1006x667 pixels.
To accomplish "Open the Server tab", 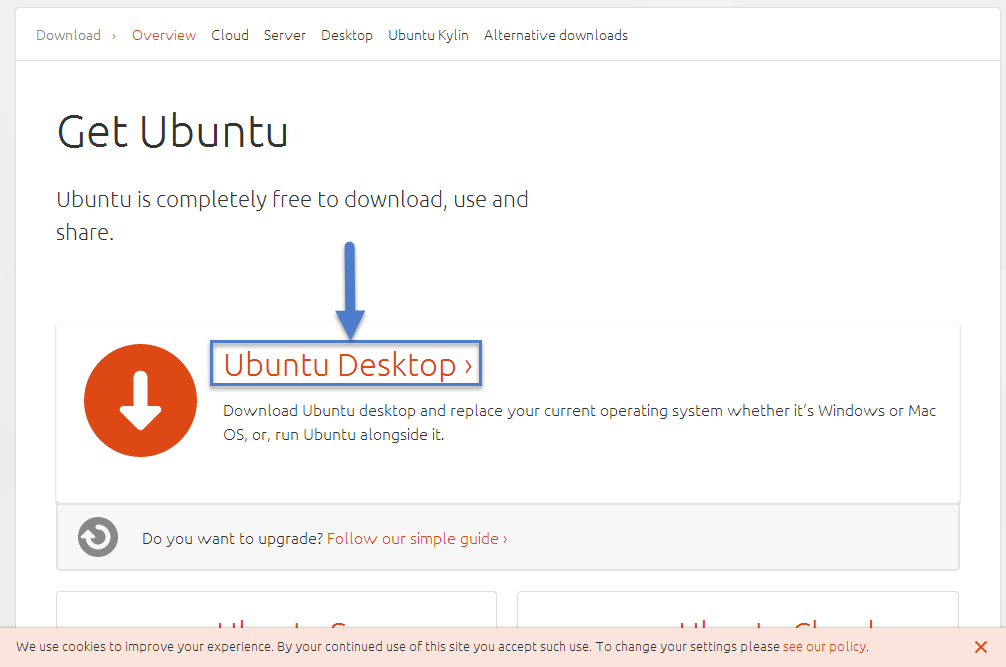I will point(285,35).
